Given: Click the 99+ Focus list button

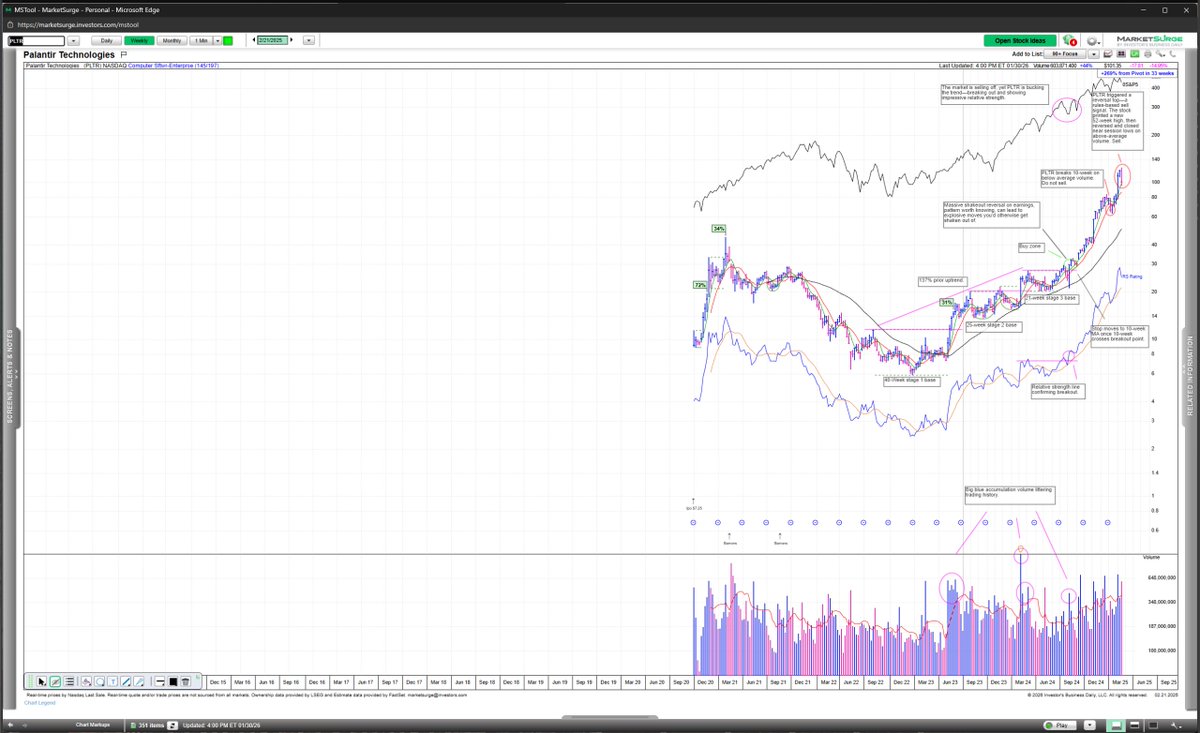Looking at the screenshot, I should click(x=1064, y=54).
